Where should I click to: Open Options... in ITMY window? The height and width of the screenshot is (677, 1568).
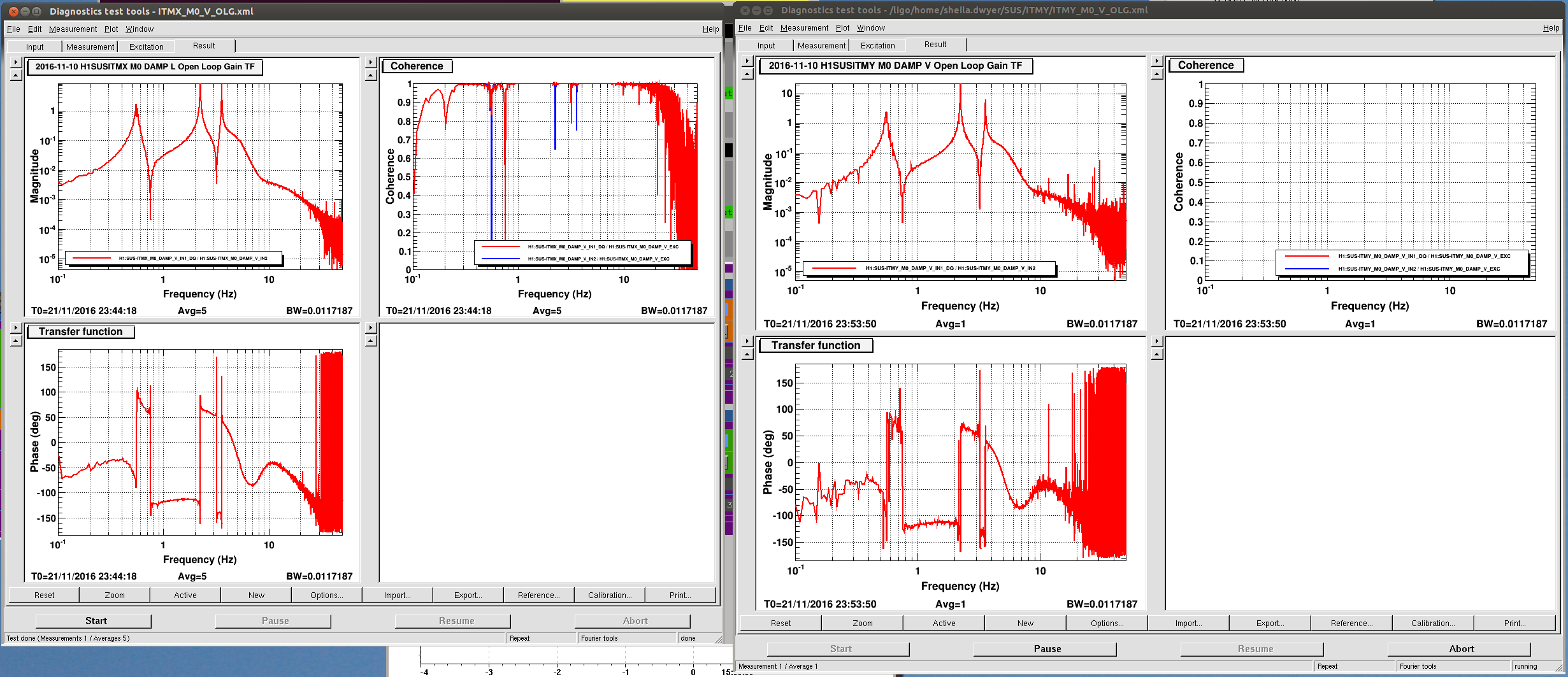(x=1107, y=623)
